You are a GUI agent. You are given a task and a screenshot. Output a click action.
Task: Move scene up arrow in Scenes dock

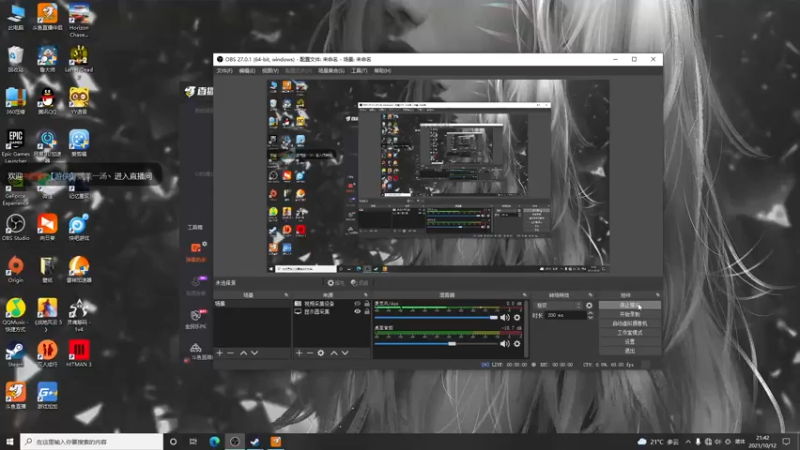243,353
